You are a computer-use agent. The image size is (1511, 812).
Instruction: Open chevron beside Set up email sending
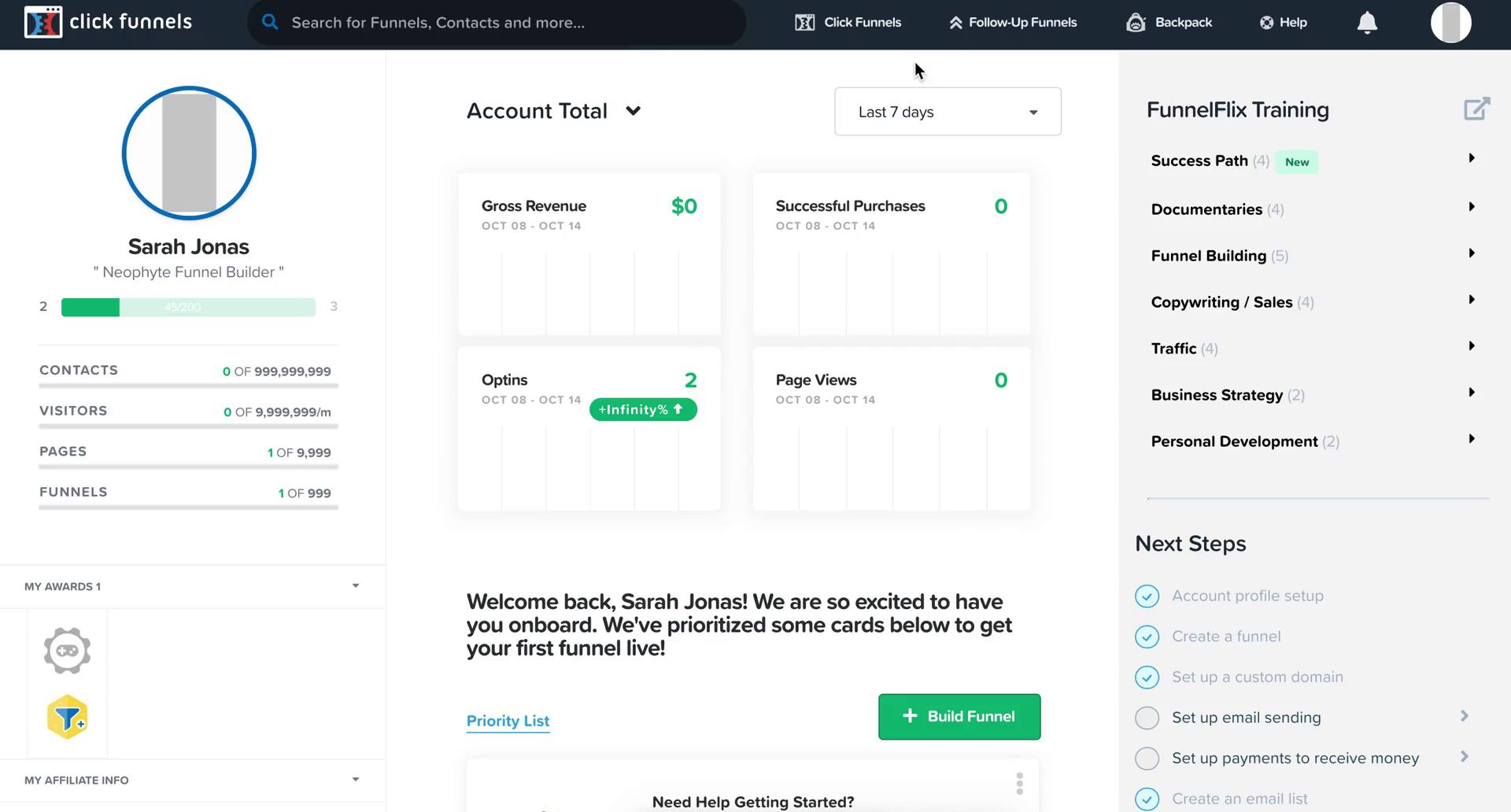[1464, 716]
